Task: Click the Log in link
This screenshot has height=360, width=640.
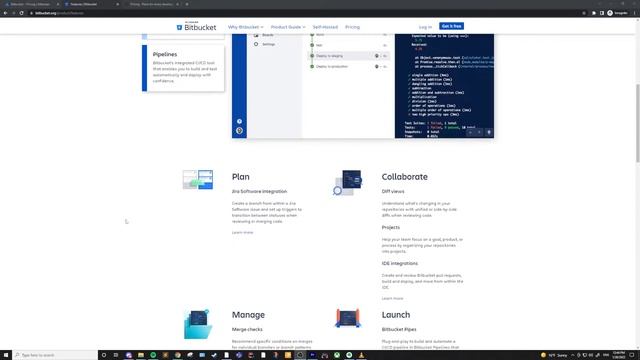Action: (425, 27)
